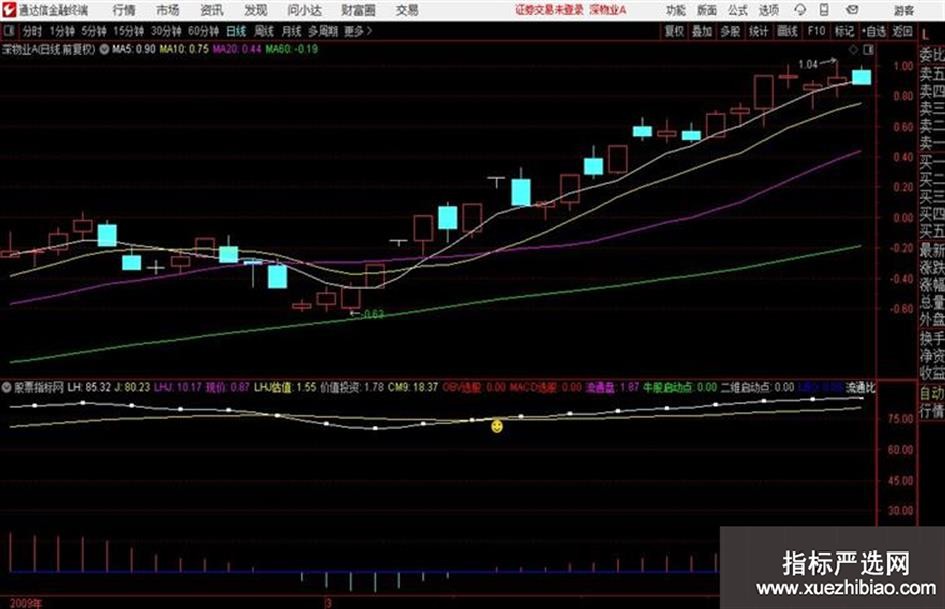Open the mail envelope icon
Screen dimensions: 945x609
tap(852, 10)
